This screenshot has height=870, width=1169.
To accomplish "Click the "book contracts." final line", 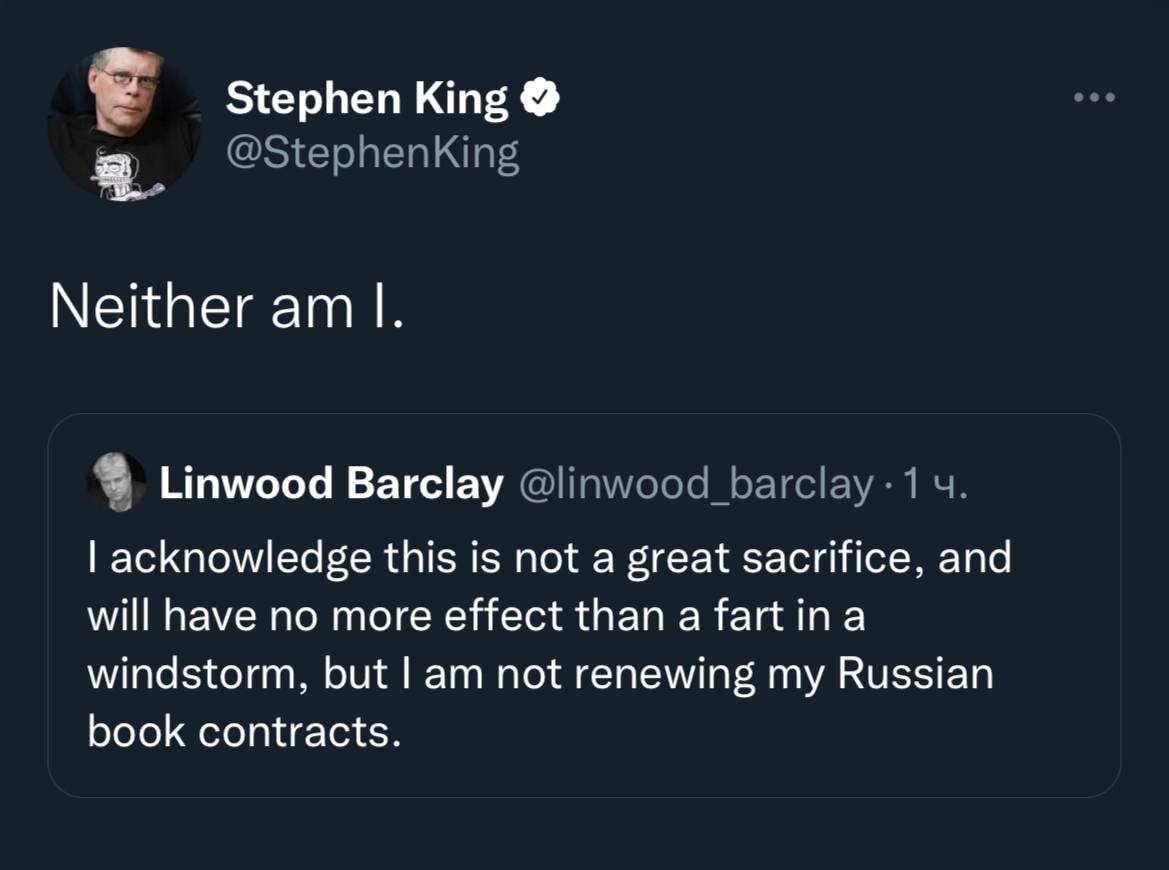I will coord(244,732).
